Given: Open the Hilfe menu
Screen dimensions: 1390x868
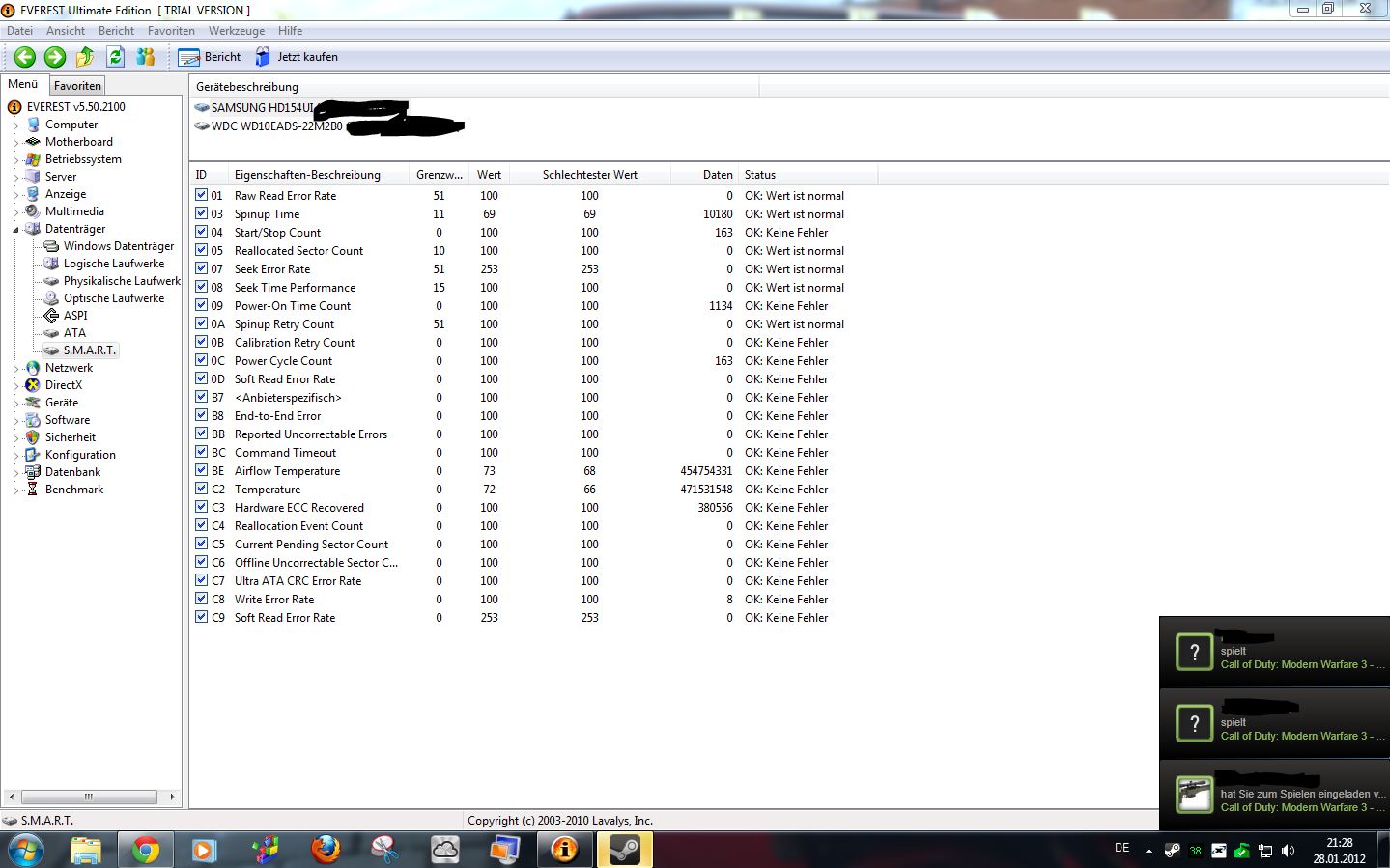Looking at the screenshot, I should point(291,31).
